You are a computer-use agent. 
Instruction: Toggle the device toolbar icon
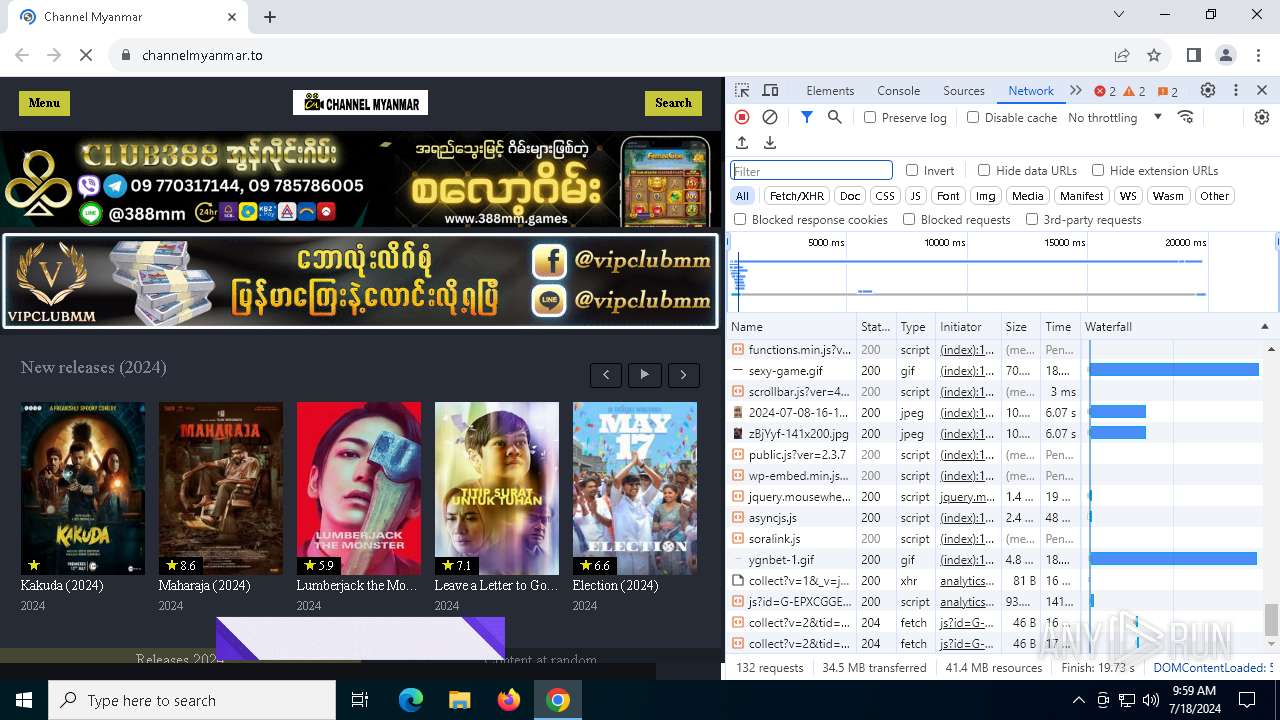tap(770, 90)
